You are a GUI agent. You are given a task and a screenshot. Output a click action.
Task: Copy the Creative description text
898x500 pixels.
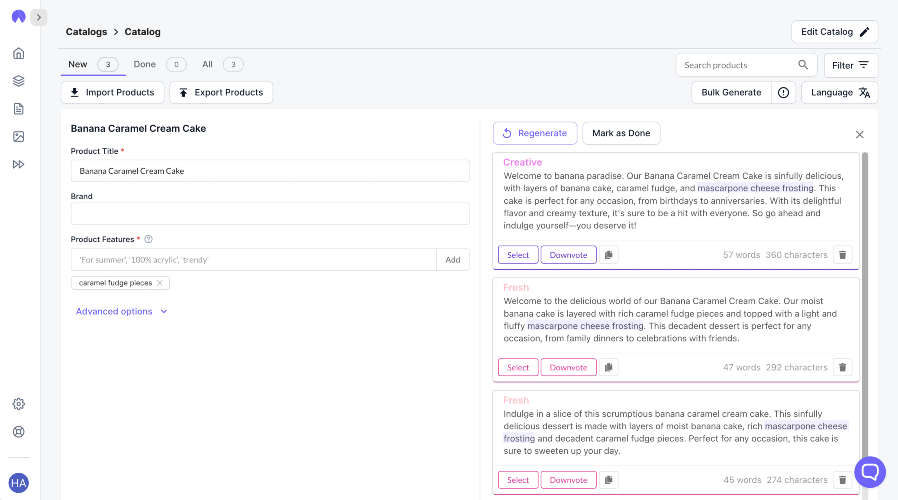608,255
